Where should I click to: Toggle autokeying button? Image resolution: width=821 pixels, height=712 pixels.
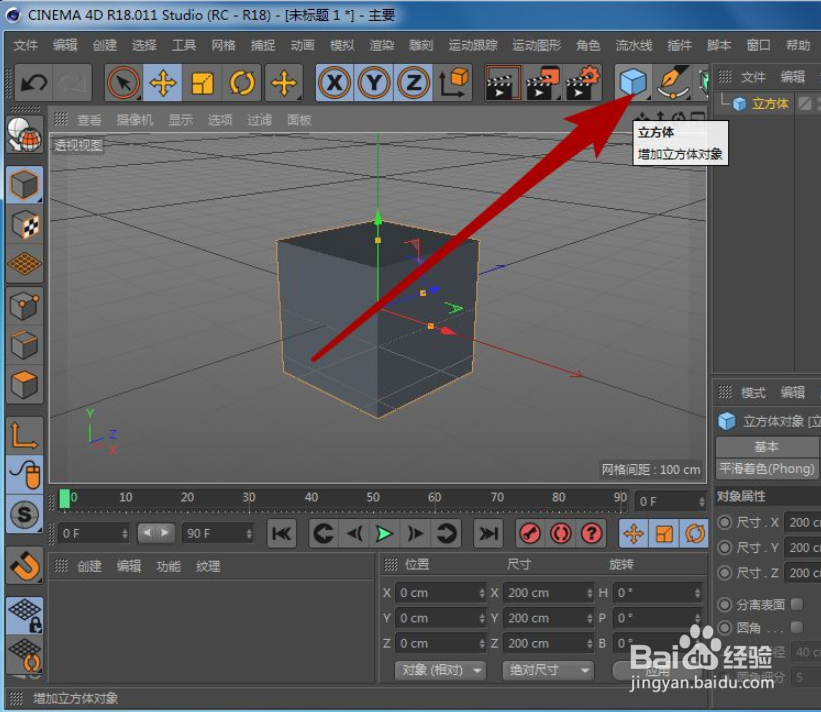pos(561,534)
